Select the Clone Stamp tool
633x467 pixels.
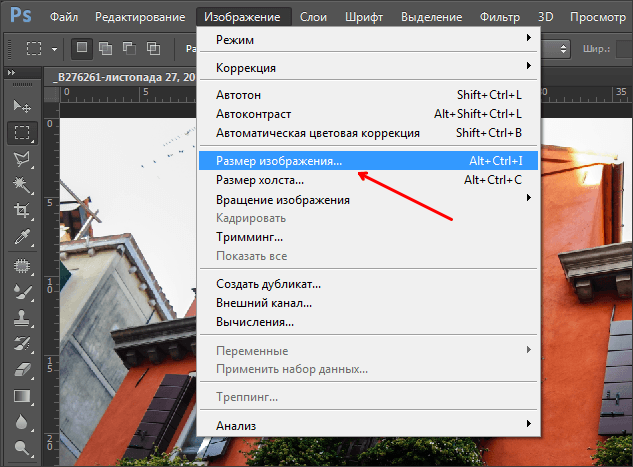pyautogui.click(x=21, y=317)
